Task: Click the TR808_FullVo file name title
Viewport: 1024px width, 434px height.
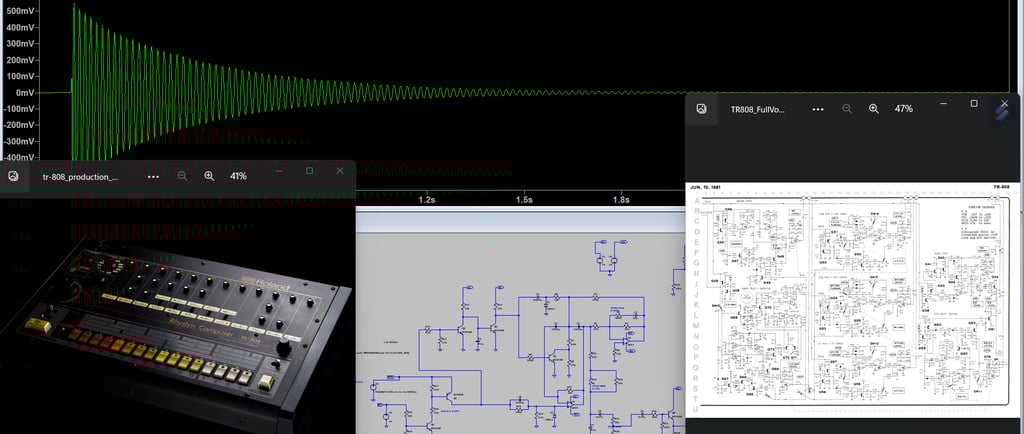Action: pos(758,110)
